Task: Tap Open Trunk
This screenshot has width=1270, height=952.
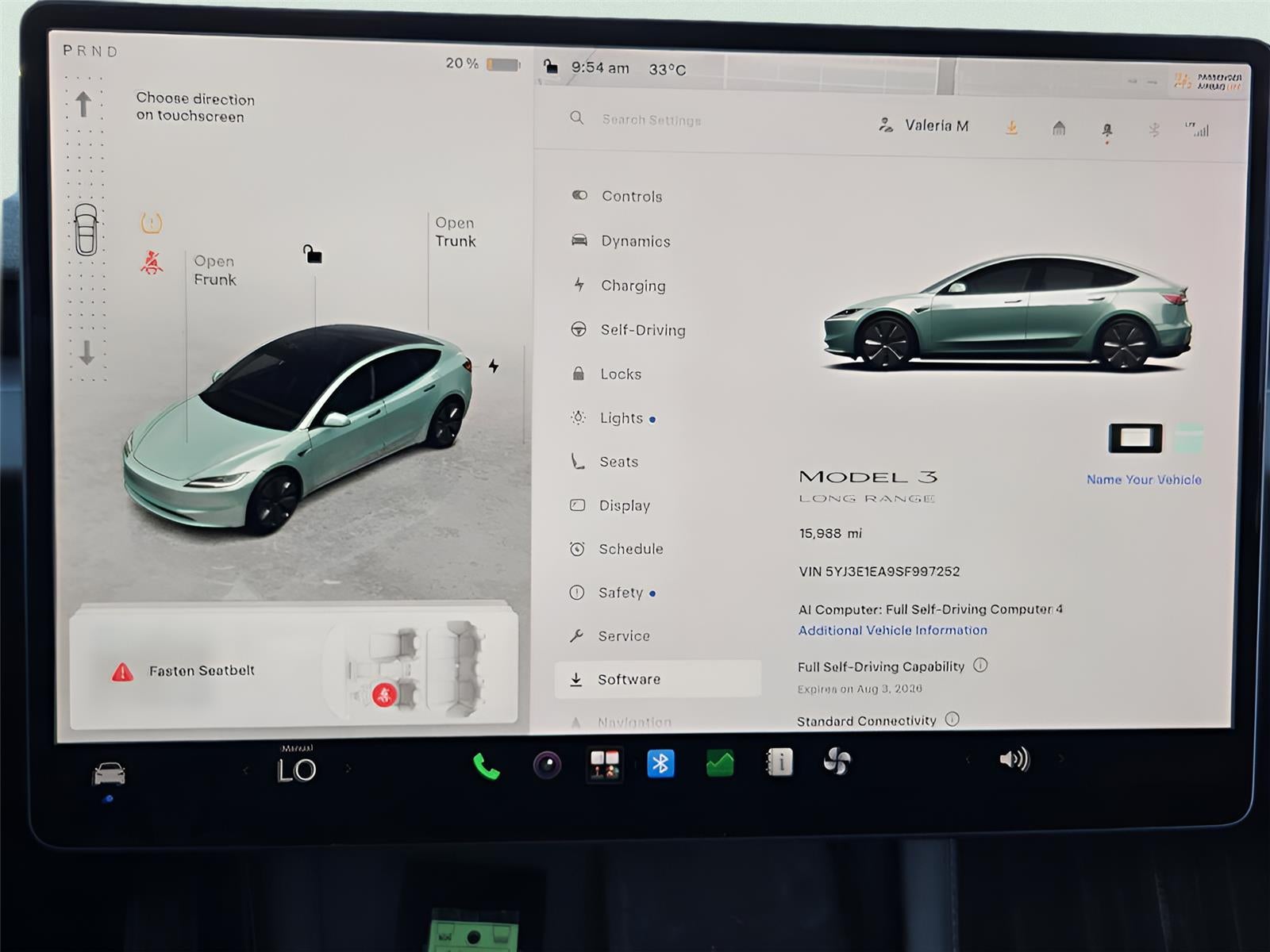Action: 455,232
